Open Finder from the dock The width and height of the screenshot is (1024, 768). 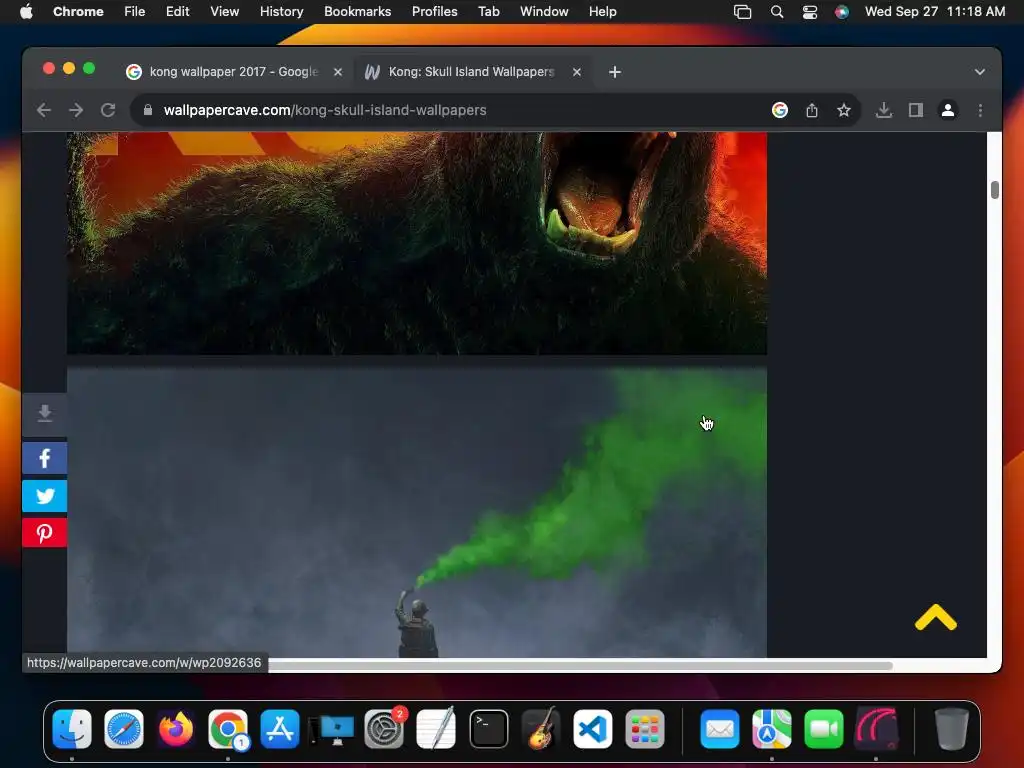[72, 728]
